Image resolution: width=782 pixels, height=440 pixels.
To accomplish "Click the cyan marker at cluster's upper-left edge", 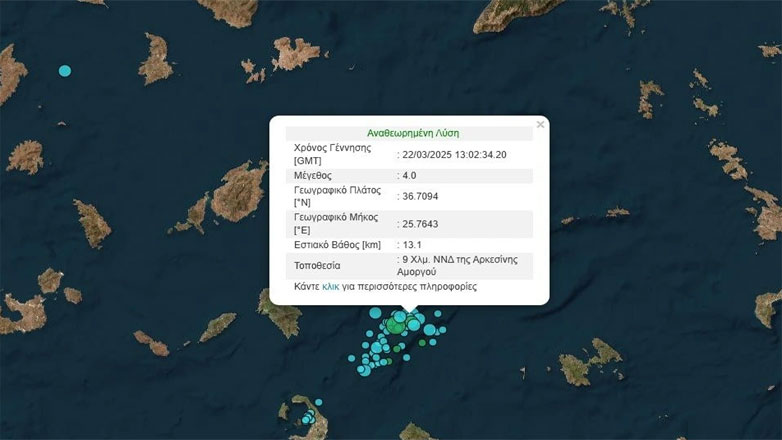I will pos(375,313).
